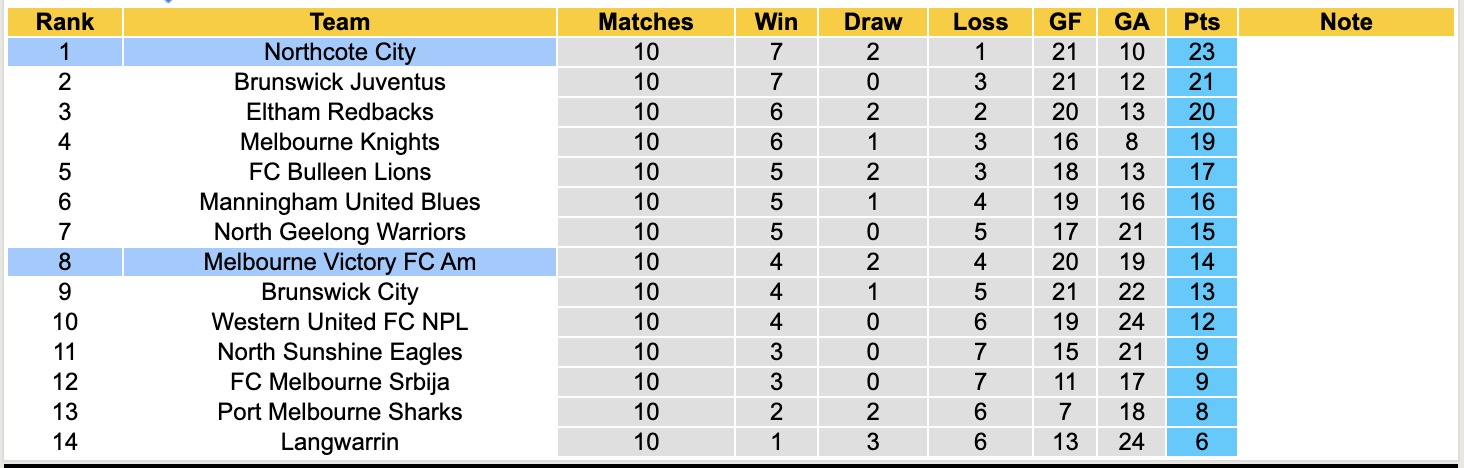
Task: Select FC Bulleen Lions row name
Action: coord(340,172)
